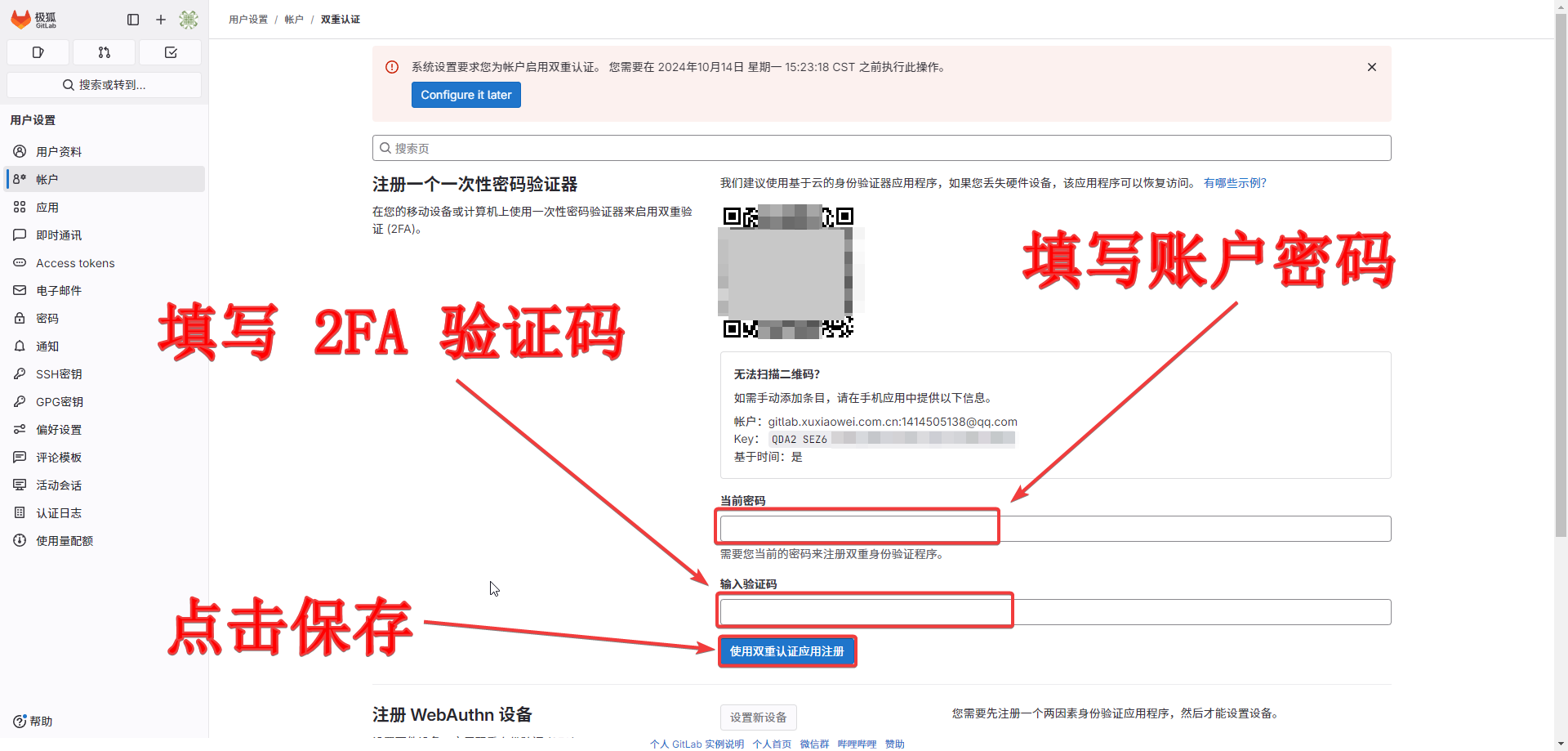
Task: Open the user avatar menu
Action: pyautogui.click(x=189, y=20)
